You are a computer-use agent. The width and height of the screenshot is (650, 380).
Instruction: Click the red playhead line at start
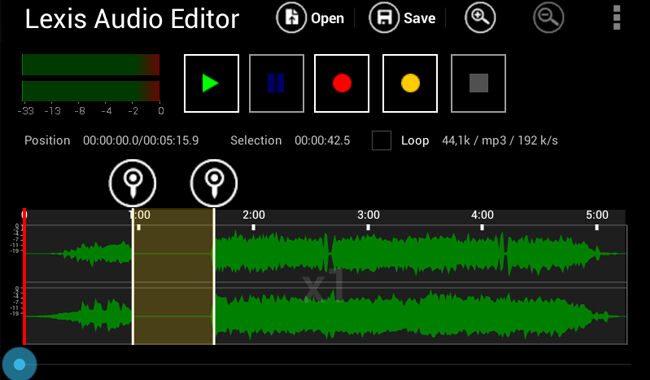(24, 276)
